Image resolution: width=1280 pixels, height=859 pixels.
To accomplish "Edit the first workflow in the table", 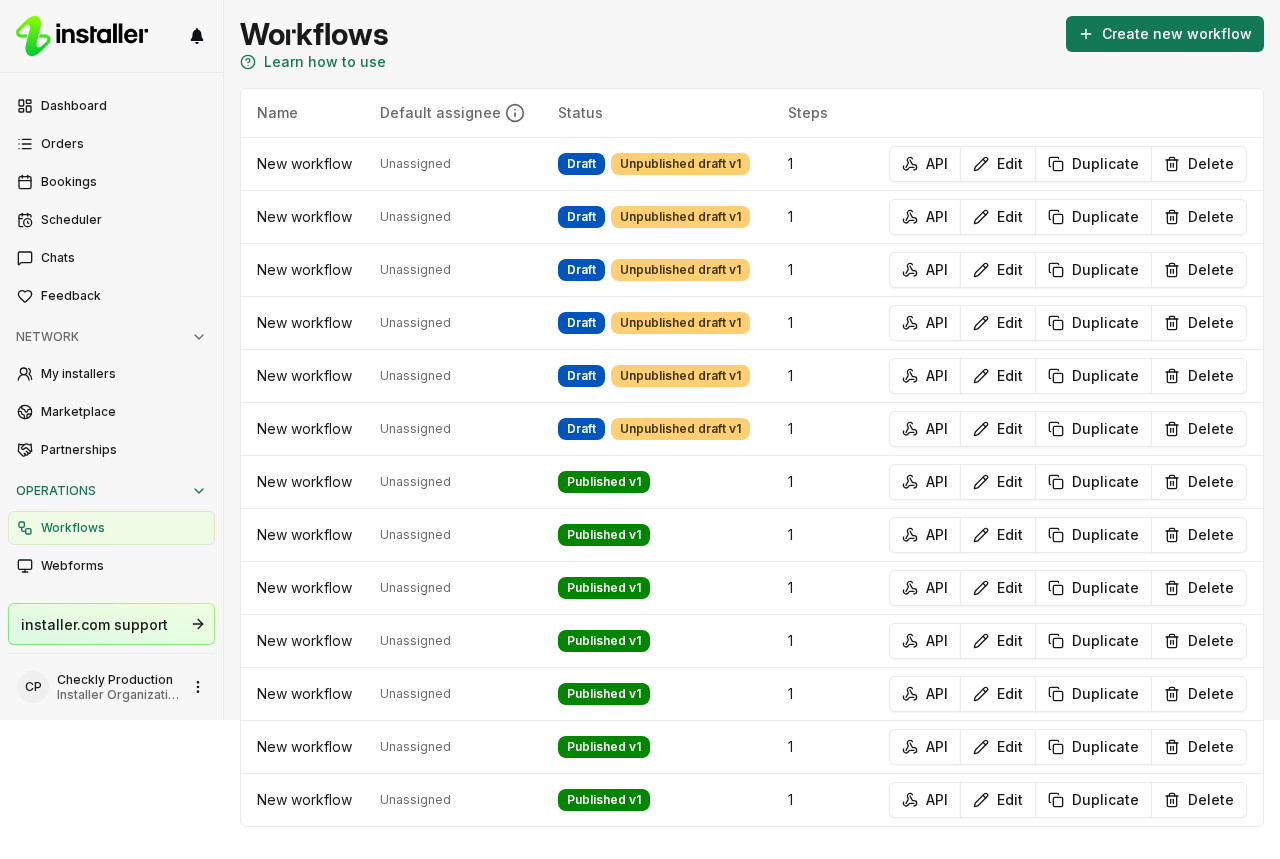I will 998,164.
